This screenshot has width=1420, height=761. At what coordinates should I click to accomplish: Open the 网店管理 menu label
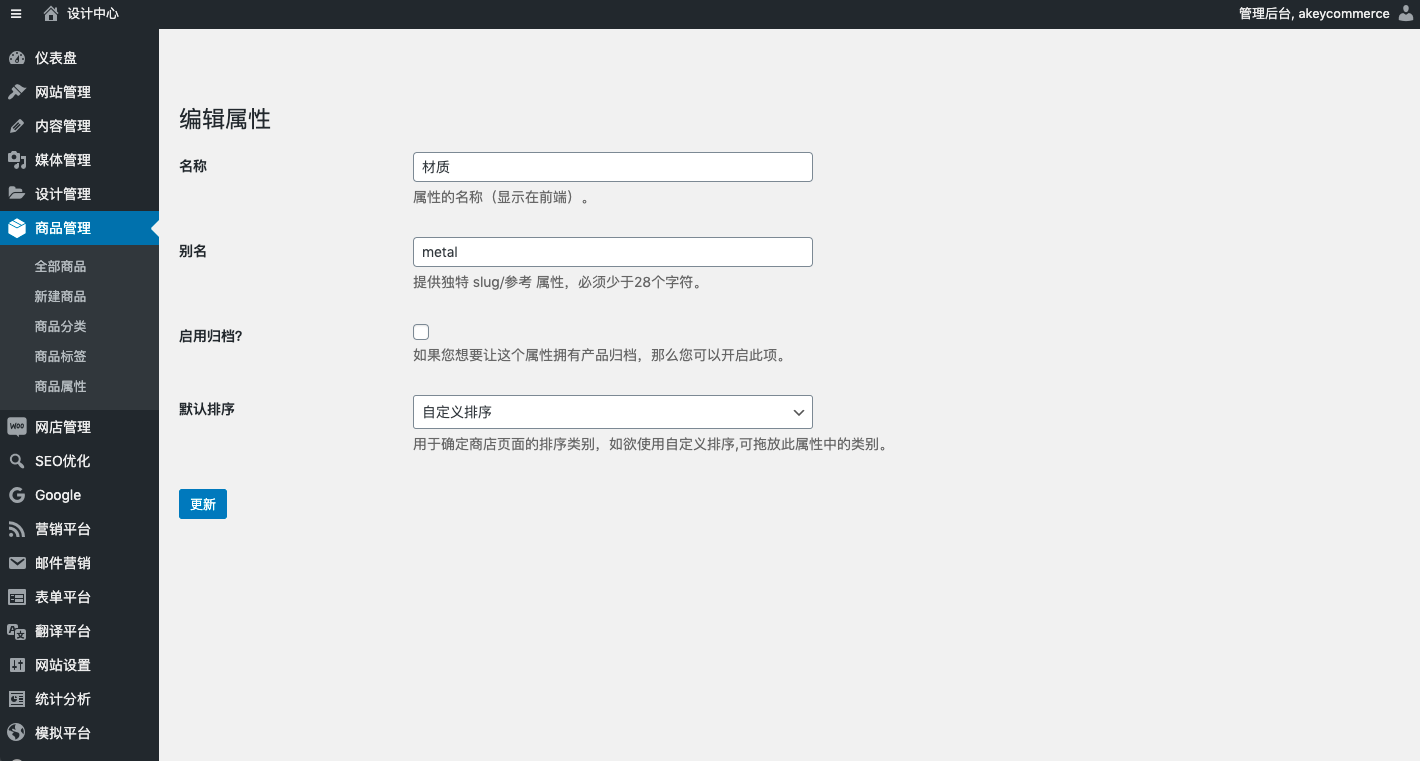63,427
